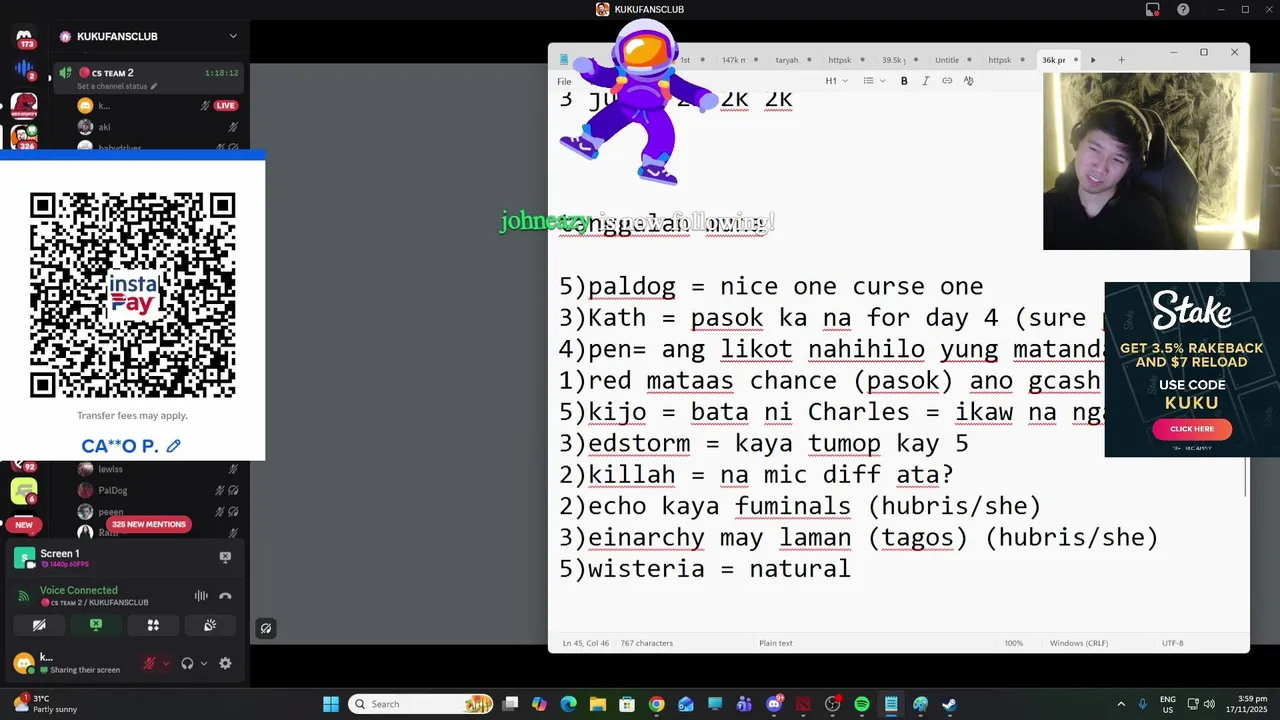Select user aki in voice list
This screenshot has width=1280, height=720.
(104, 127)
